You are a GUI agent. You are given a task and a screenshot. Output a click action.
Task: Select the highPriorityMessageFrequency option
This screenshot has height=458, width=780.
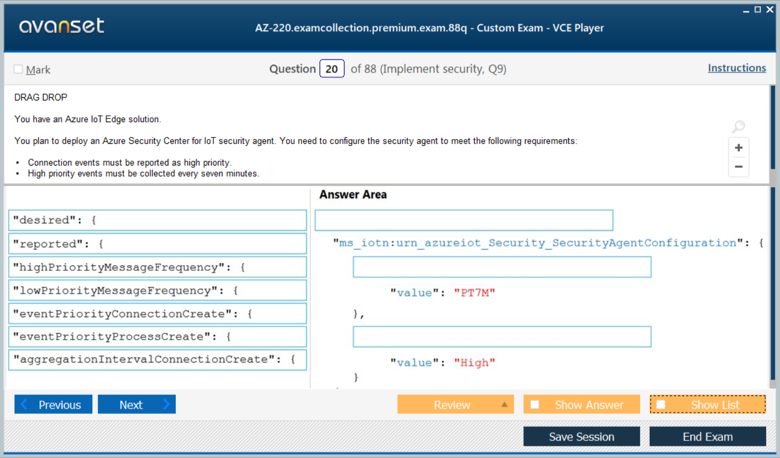(x=157, y=267)
